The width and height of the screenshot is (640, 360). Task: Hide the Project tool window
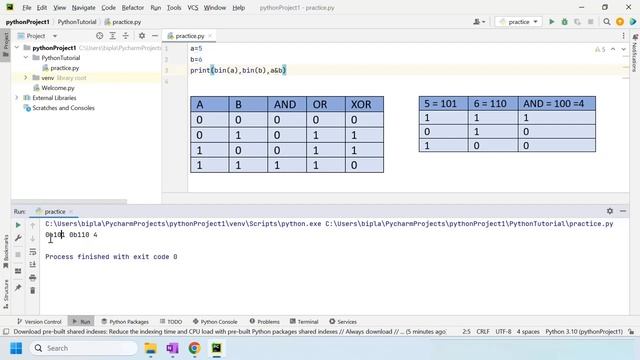pyautogui.click(x=155, y=36)
